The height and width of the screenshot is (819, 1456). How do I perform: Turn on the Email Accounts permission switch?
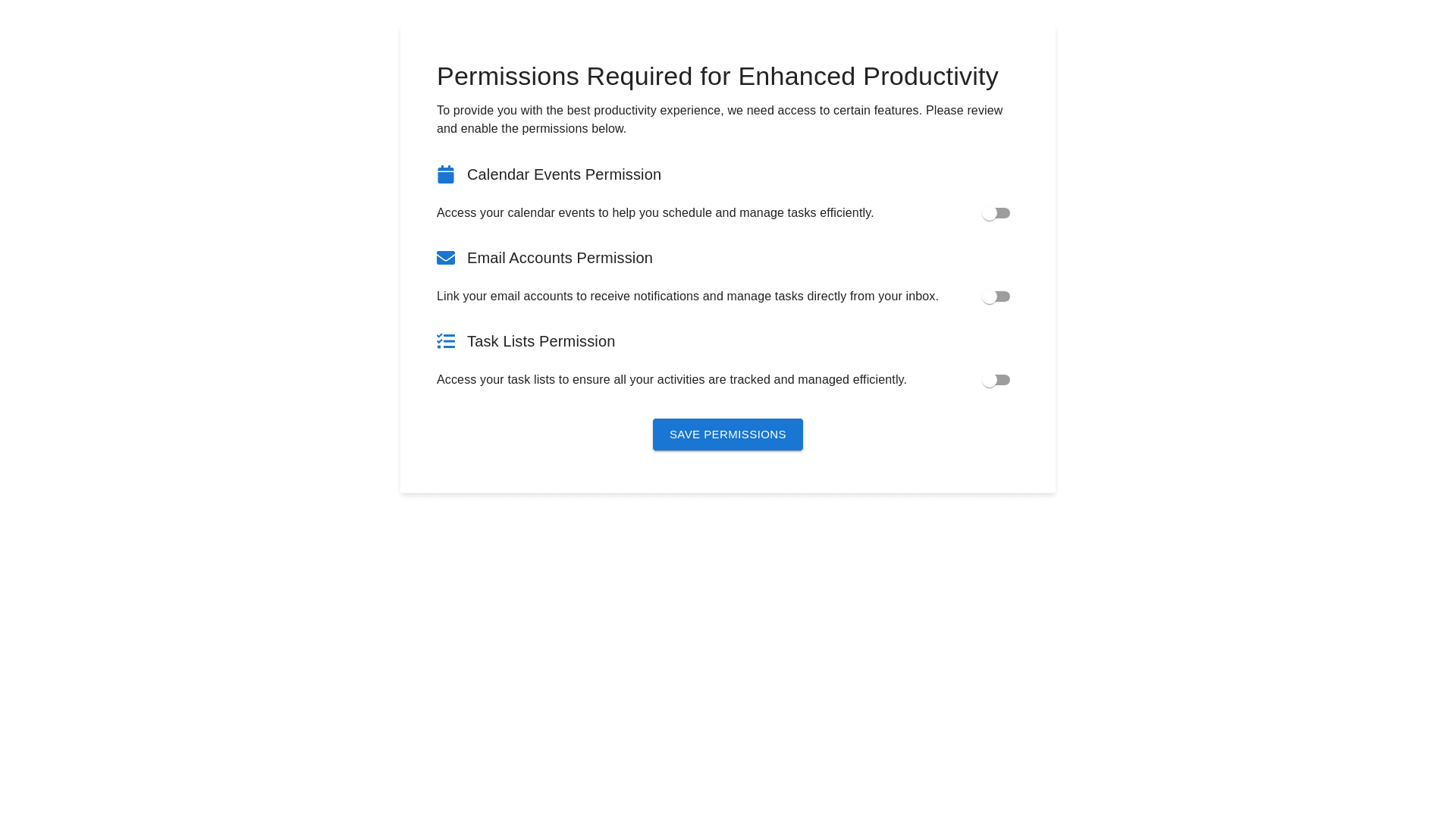[996, 297]
